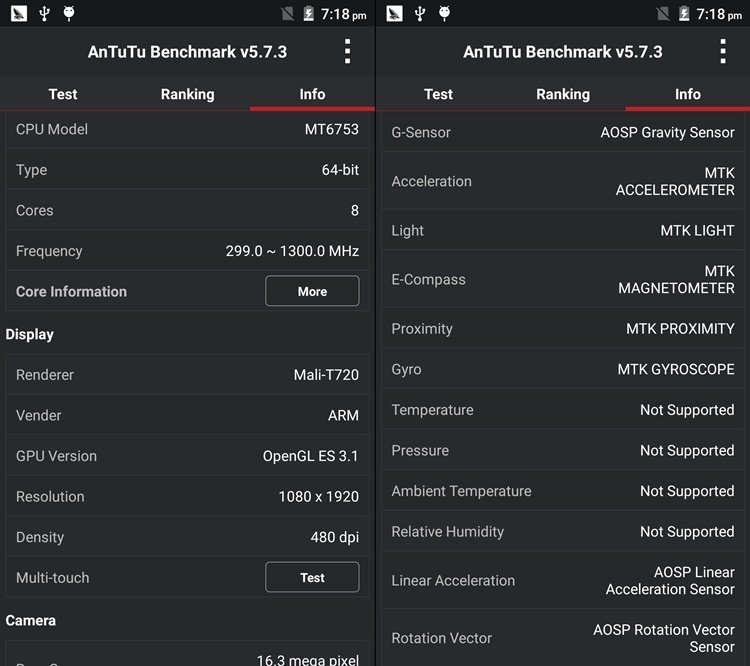Viewport: 750px width, 666px height.
Task: Tap the Camera section header
Action: click(x=31, y=621)
